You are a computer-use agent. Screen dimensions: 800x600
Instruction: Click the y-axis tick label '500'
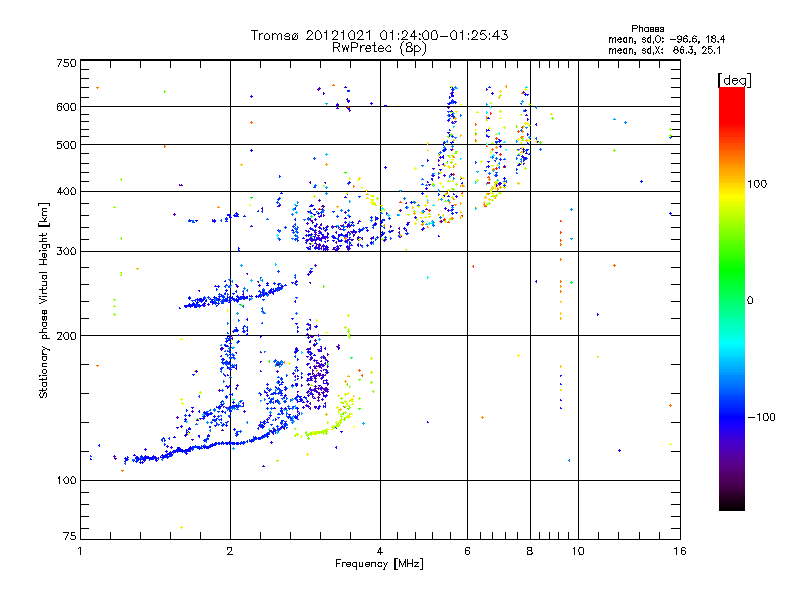(66, 145)
